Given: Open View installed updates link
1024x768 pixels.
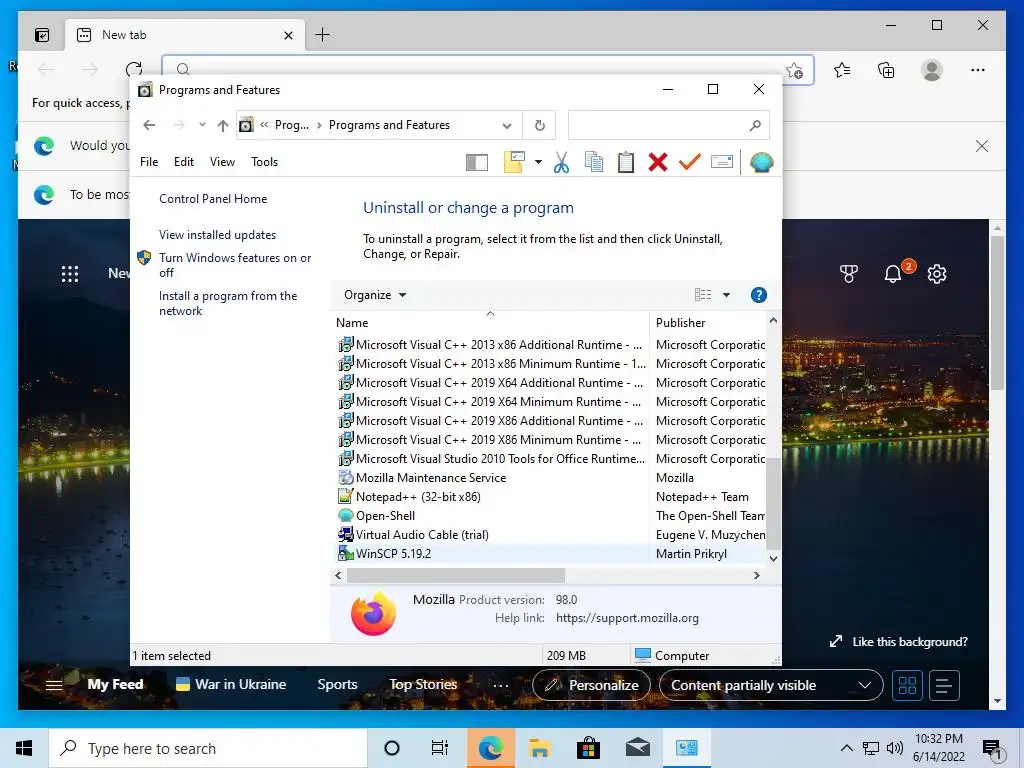Looking at the screenshot, I should click(x=217, y=234).
